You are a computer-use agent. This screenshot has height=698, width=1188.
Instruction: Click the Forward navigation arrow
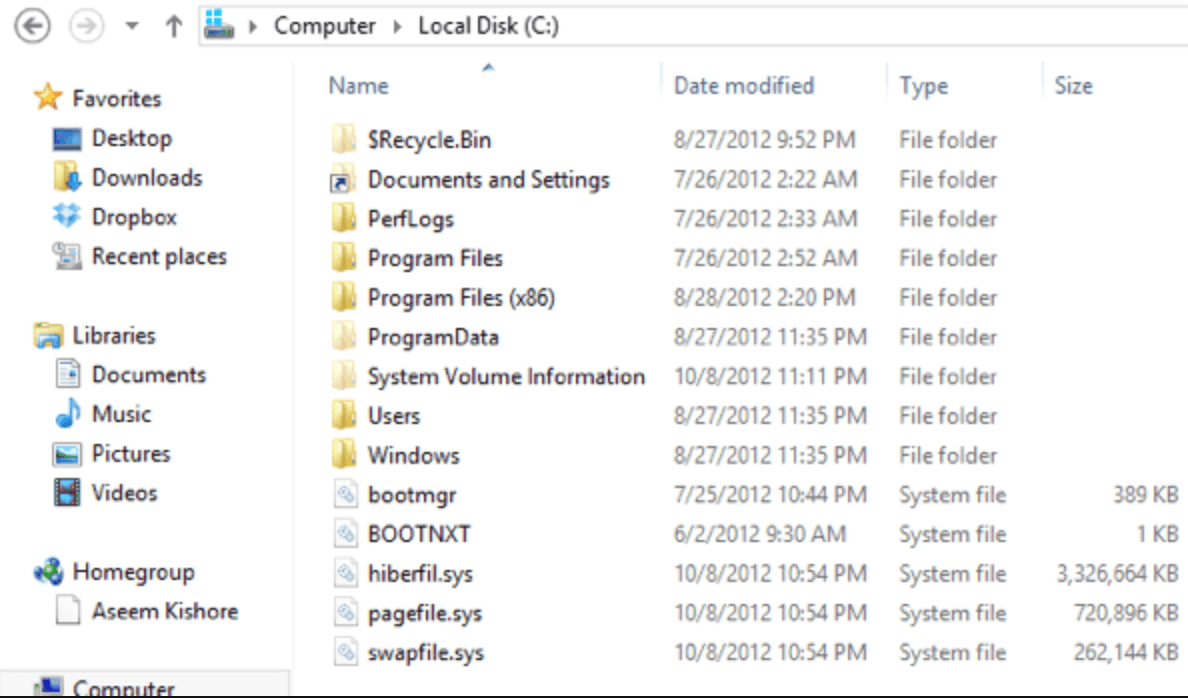point(86,26)
